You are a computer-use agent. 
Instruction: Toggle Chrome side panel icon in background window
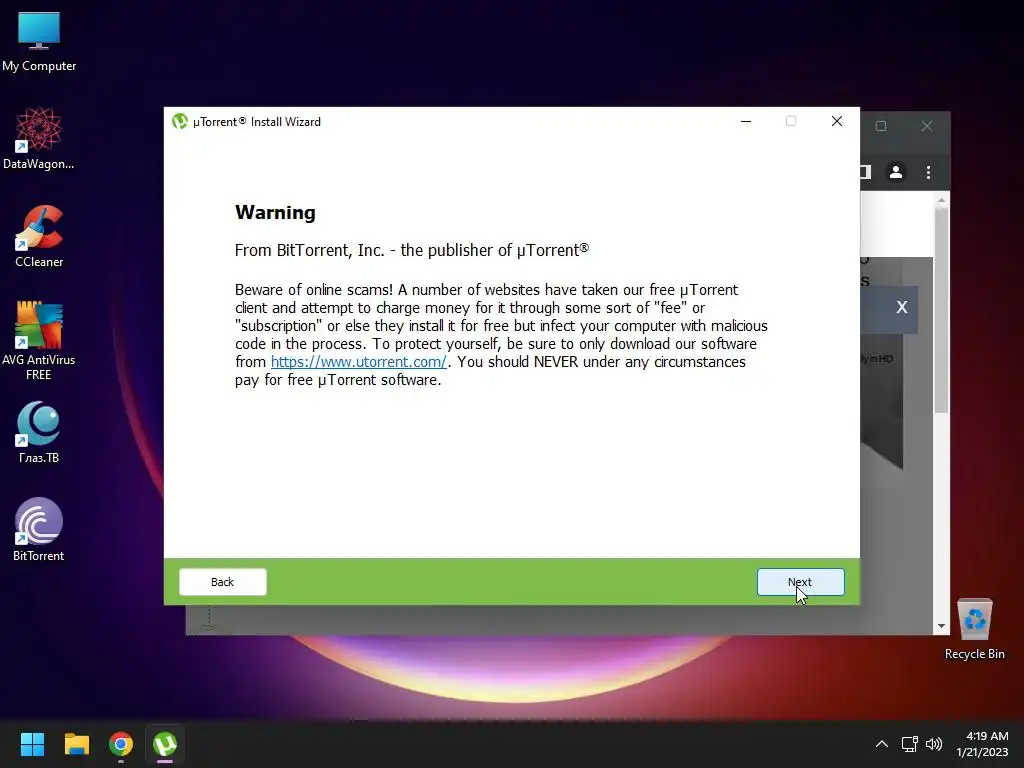click(x=865, y=172)
